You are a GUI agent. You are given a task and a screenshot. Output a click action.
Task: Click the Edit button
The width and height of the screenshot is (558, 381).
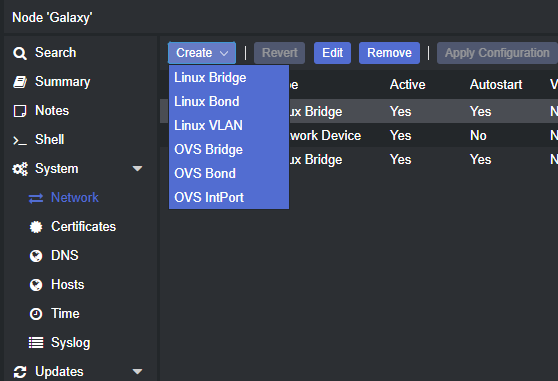coord(332,53)
